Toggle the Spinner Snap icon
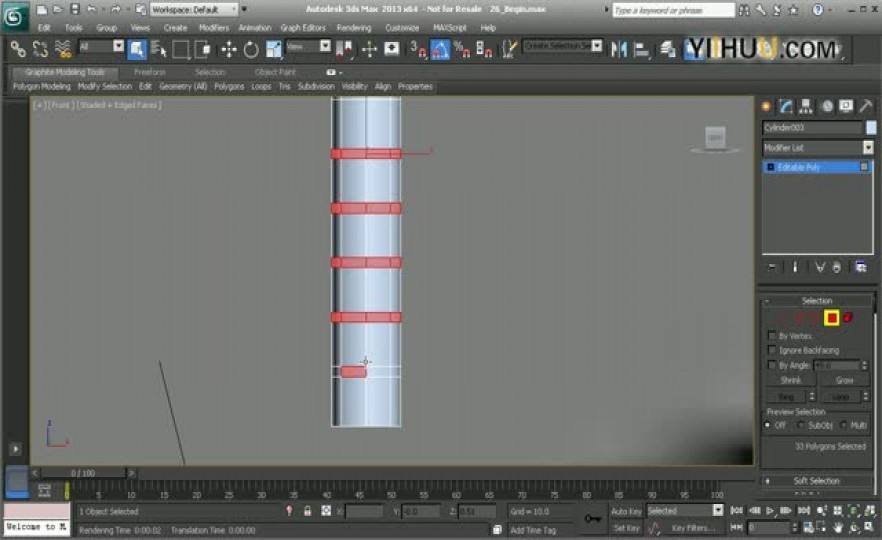This screenshot has height=540, width=882. tap(484, 50)
